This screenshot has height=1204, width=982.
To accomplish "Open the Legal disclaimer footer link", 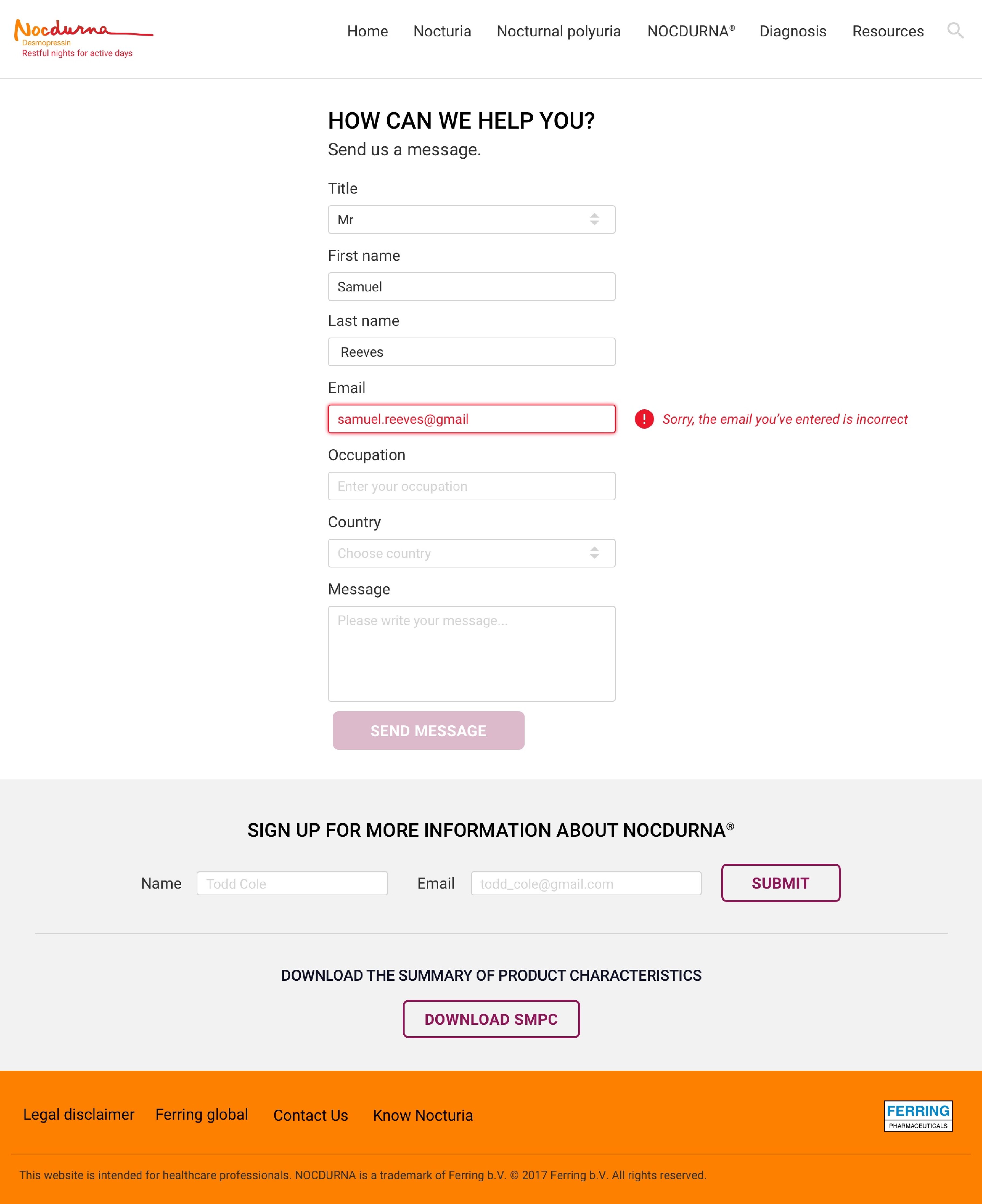I will [79, 1115].
